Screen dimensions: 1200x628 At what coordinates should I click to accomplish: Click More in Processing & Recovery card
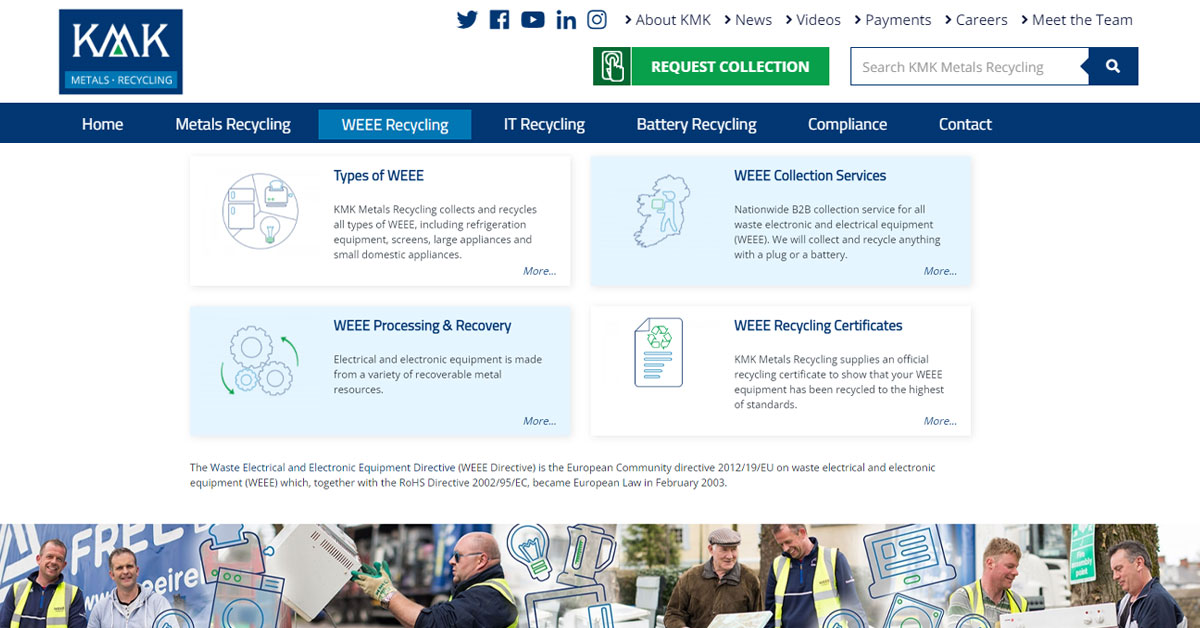(540, 421)
